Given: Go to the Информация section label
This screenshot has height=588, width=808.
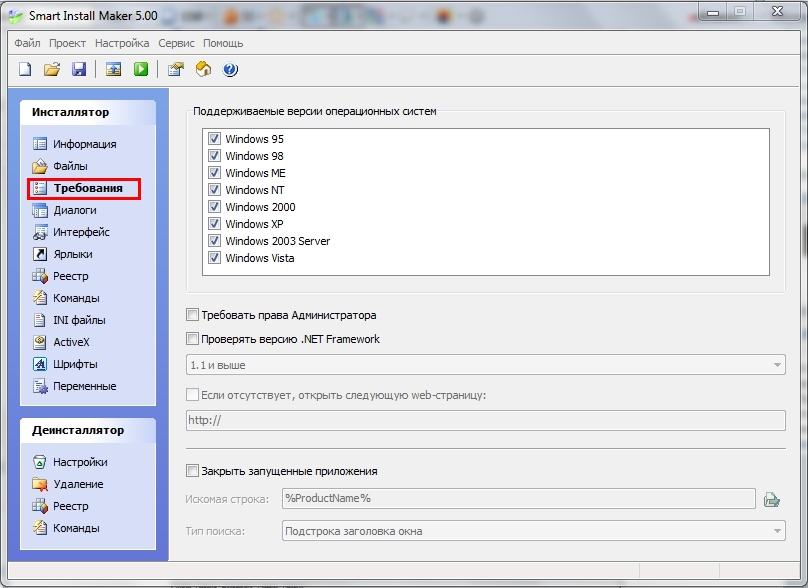Looking at the screenshot, I should (x=85, y=144).
